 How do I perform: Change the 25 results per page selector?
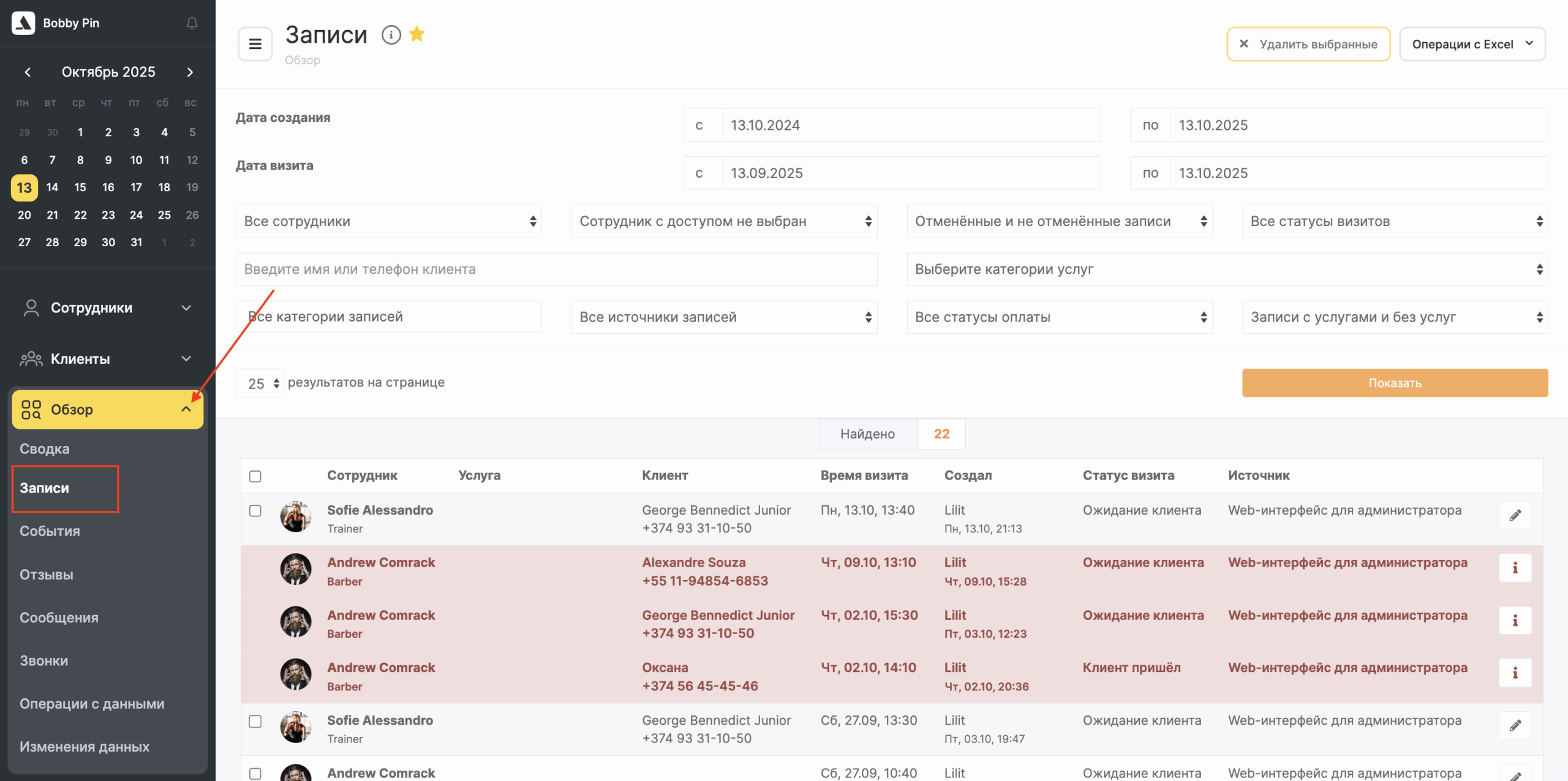click(x=260, y=383)
